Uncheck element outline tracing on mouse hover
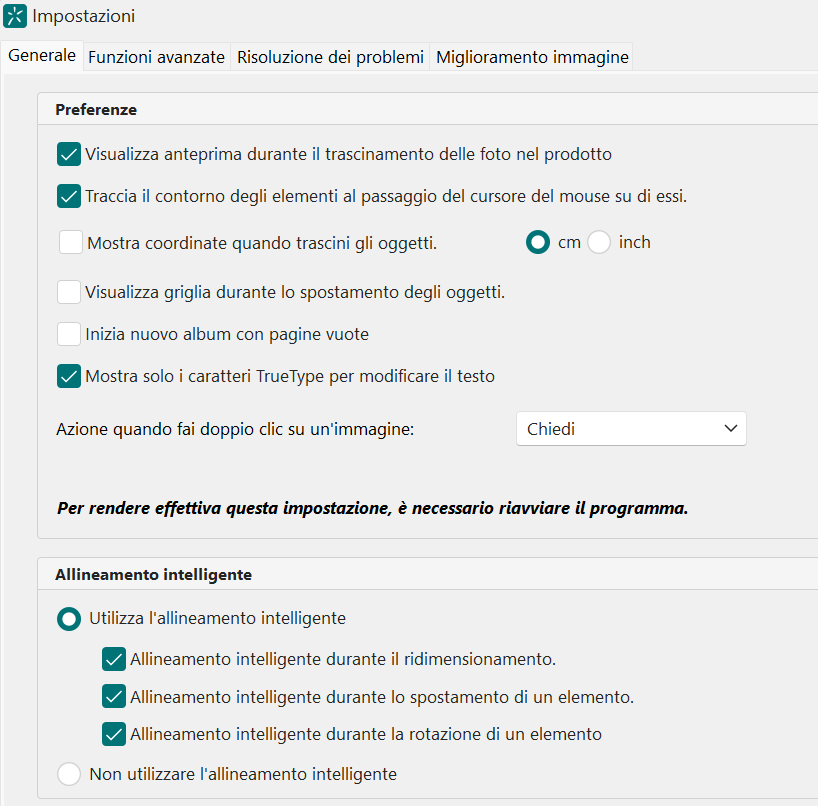 coord(68,196)
